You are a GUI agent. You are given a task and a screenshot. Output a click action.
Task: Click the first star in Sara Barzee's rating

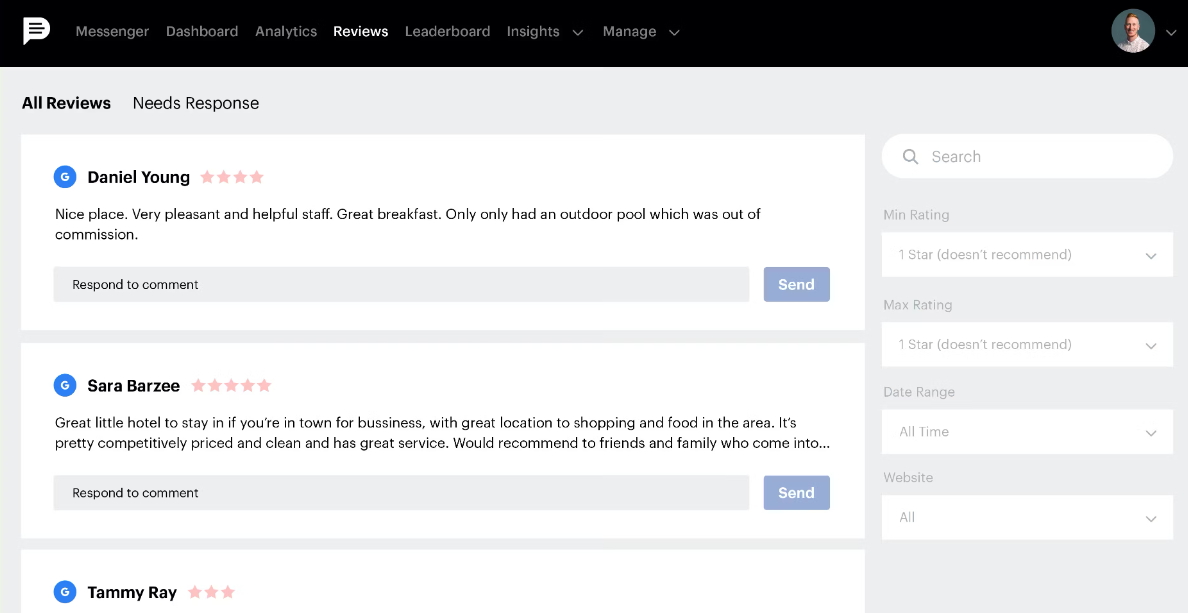coord(200,385)
